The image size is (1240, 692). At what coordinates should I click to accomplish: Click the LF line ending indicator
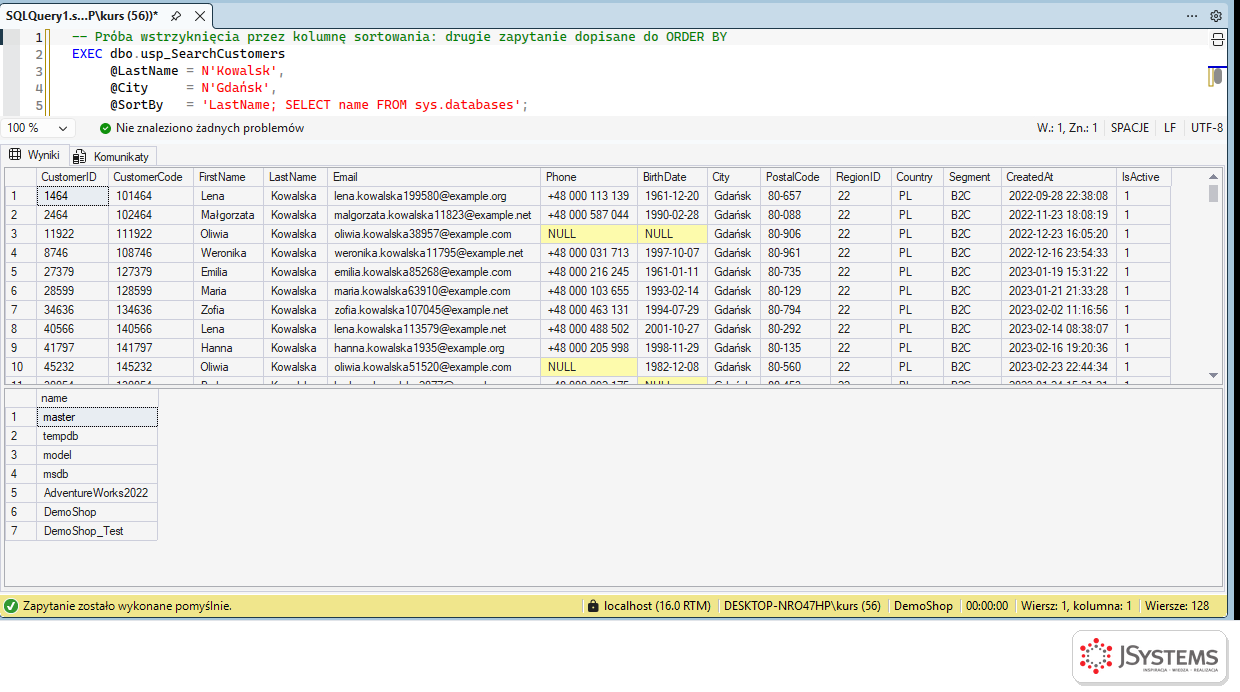point(1170,128)
